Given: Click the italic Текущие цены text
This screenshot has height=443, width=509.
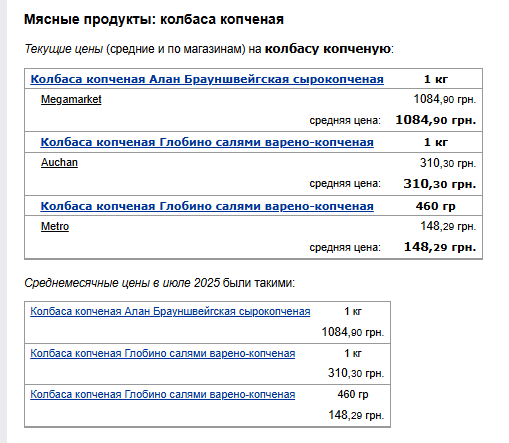Looking at the screenshot, I should (64, 49).
